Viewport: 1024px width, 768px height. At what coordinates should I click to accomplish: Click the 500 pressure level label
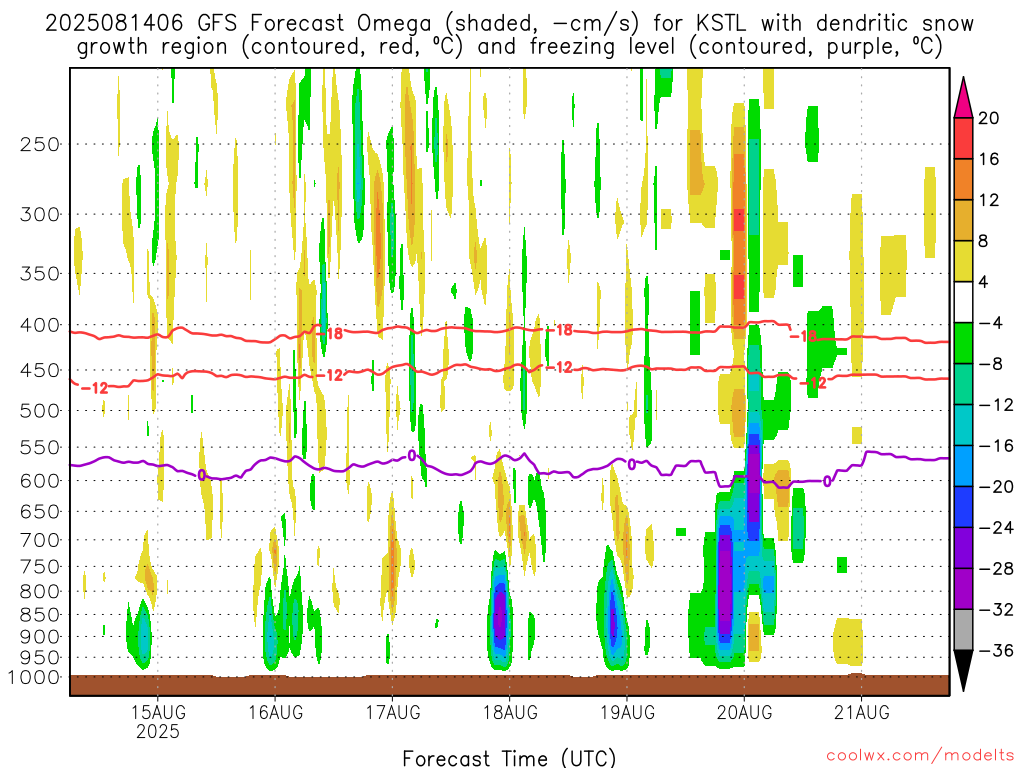40,411
